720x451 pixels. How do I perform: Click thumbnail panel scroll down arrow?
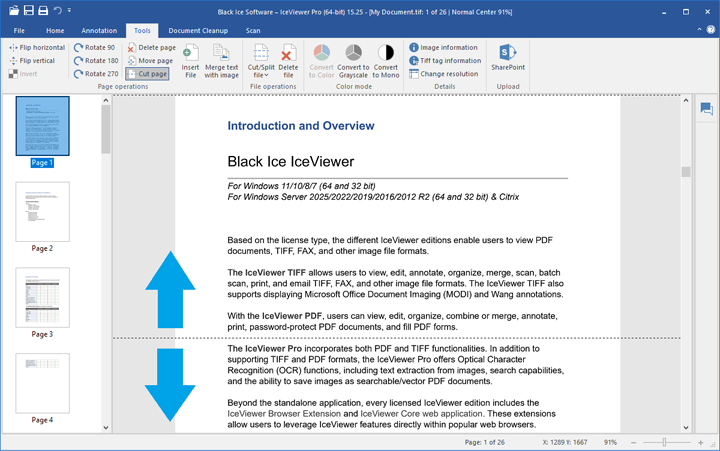pyautogui.click(x=106, y=428)
